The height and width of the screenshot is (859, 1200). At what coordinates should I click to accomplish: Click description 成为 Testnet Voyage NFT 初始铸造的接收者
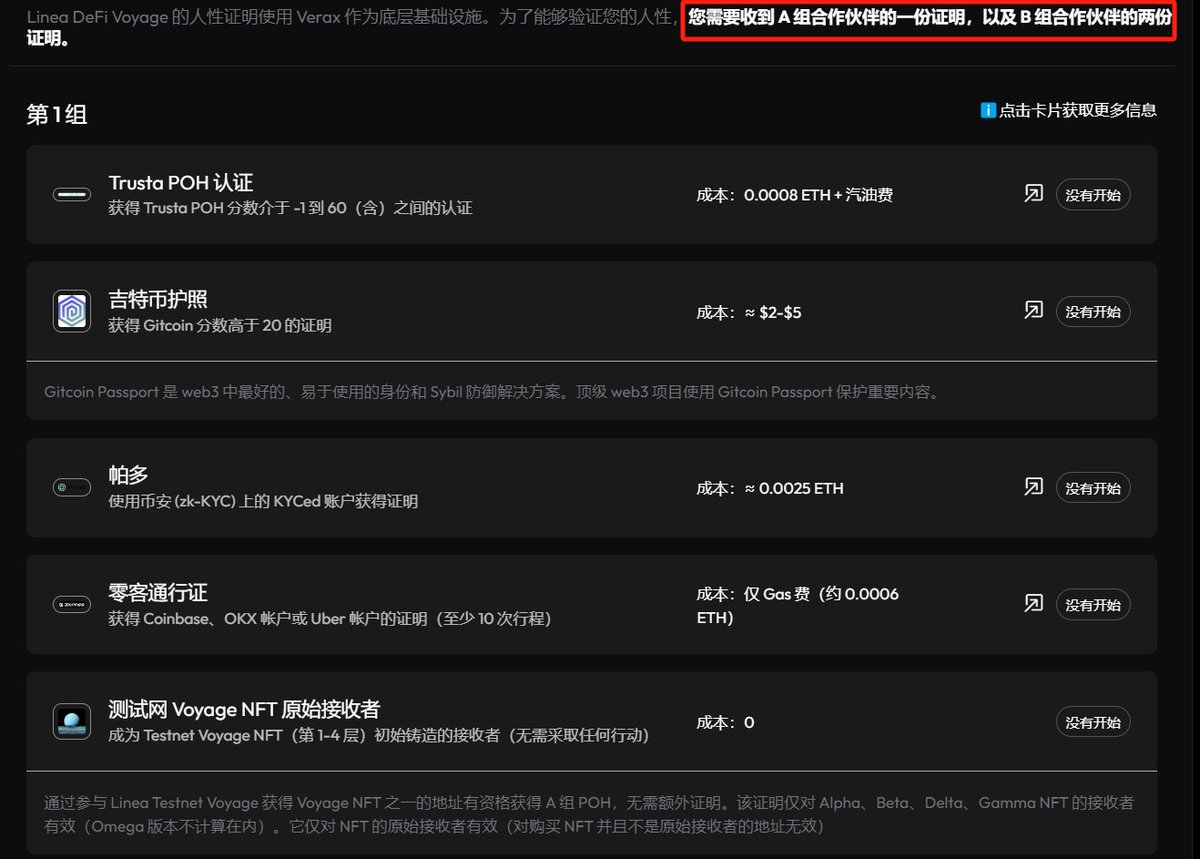click(379, 735)
